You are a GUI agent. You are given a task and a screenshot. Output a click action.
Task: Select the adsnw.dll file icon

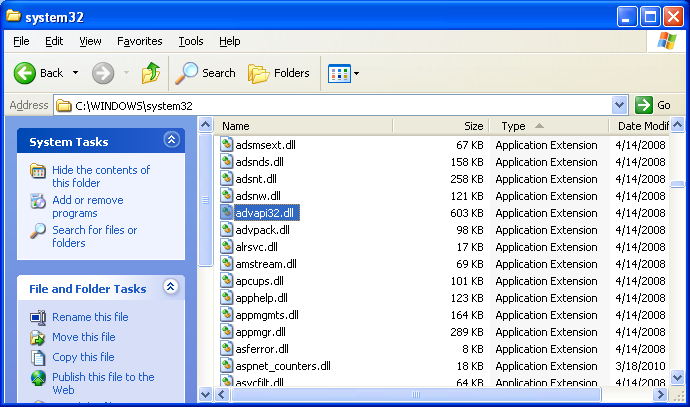(227, 195)
